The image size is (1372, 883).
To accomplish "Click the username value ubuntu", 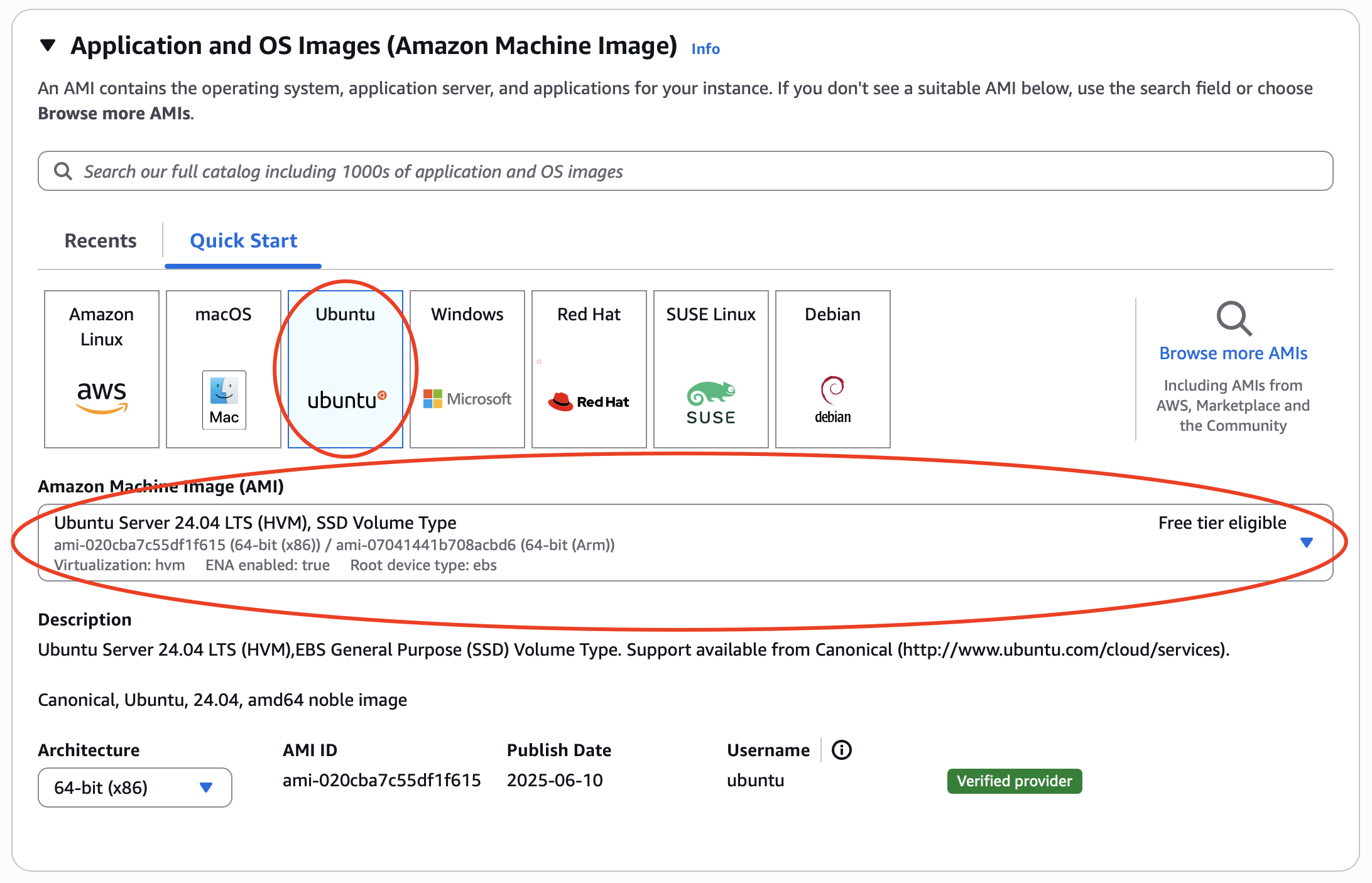I will tap(756, 780).
